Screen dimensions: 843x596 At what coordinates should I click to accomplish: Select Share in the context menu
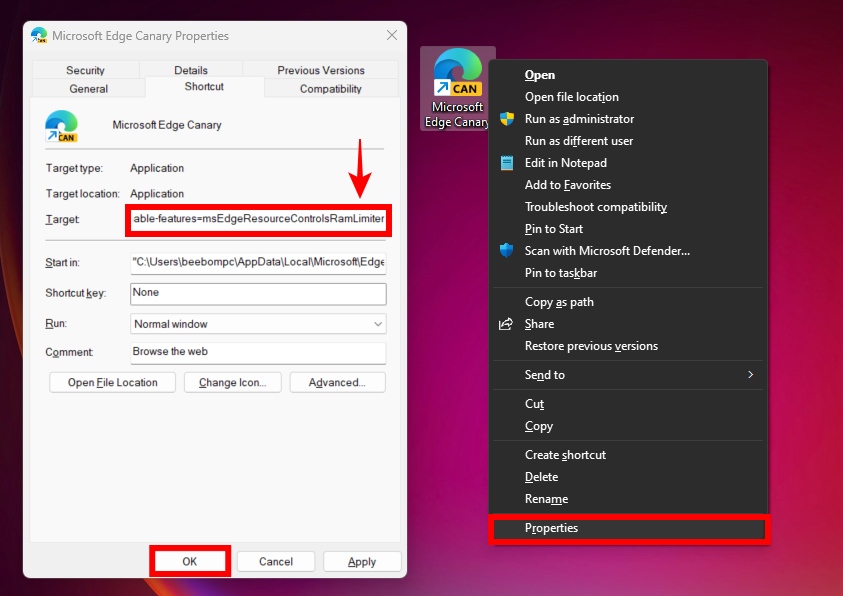(x=627, y=325)
